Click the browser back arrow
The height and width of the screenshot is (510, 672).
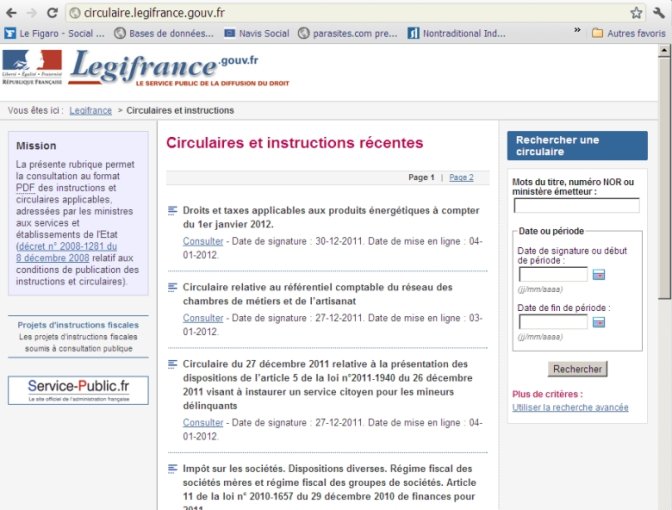(11, 13)
